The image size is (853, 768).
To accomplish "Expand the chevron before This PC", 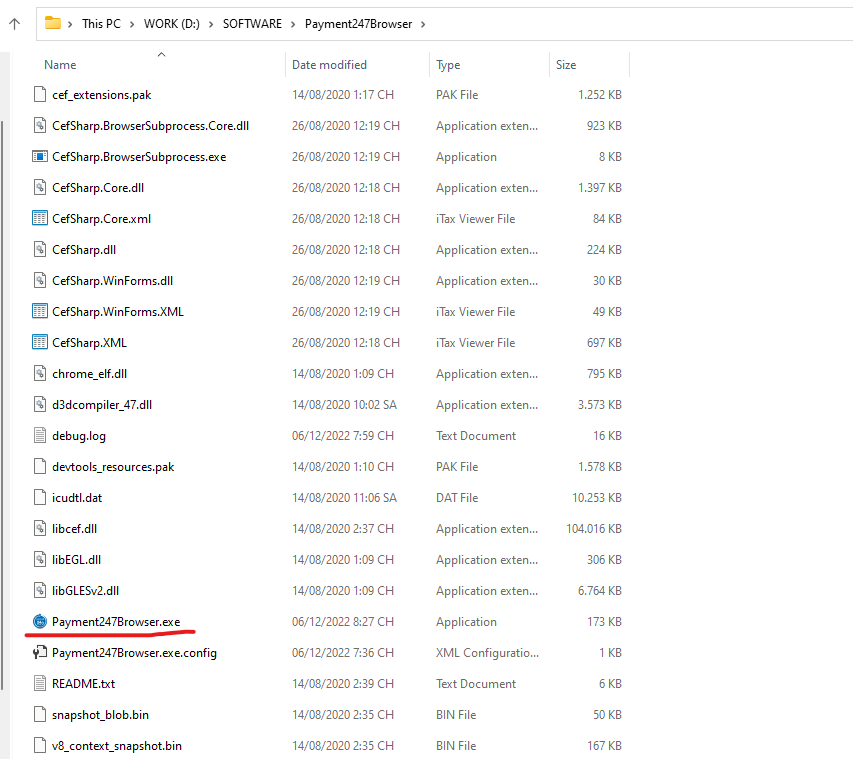I will click(70, 24).
